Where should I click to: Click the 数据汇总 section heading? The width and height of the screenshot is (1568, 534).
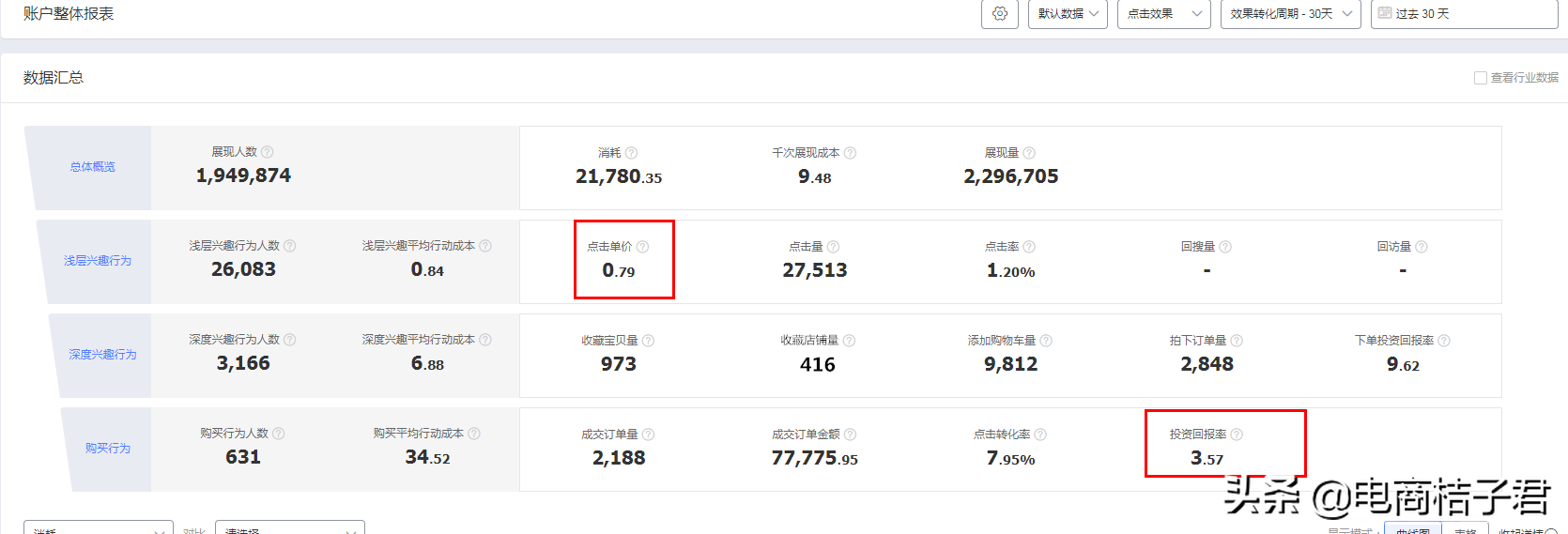click(54, 78)
